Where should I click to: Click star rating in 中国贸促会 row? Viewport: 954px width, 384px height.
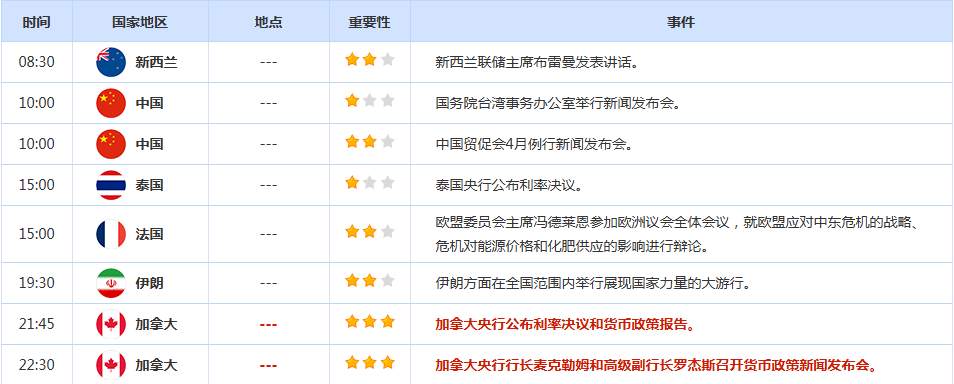[x=369, y=142]
